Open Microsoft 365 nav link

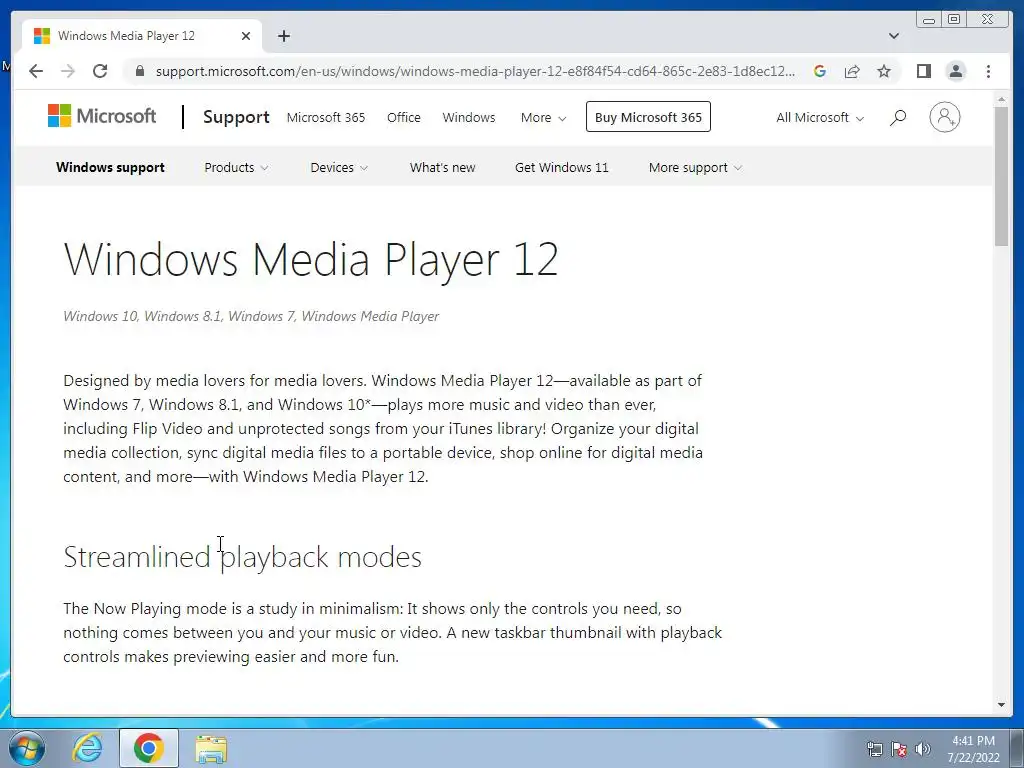tap(326, 118)
